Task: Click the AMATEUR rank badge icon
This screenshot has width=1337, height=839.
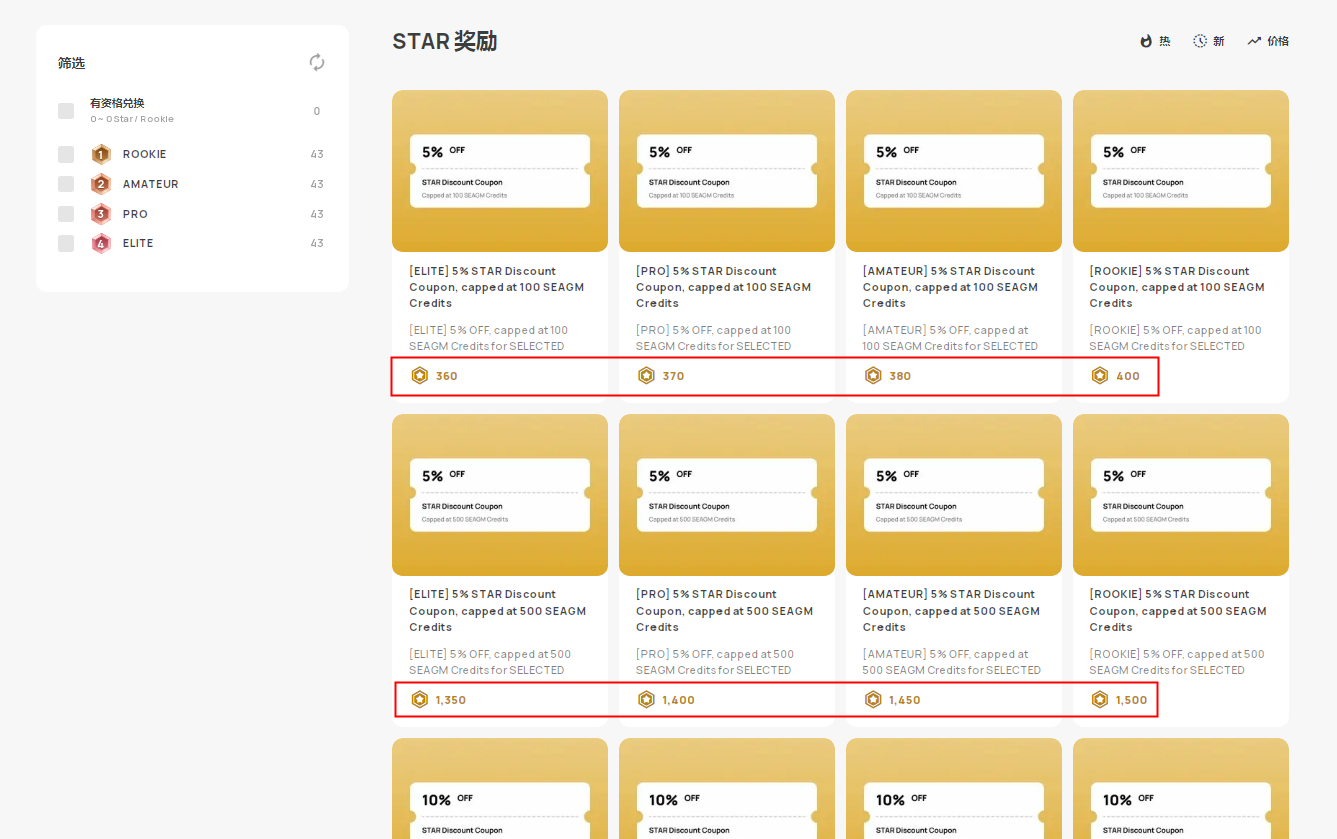Action: (101, 184)
